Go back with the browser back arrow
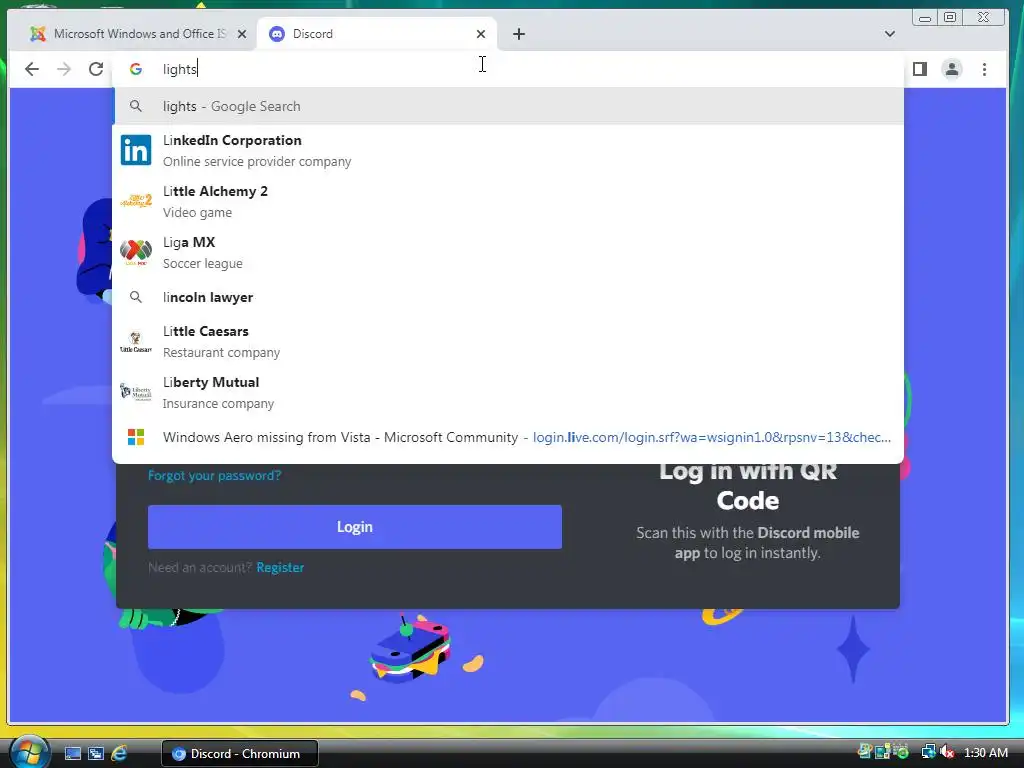The width and height of the screenshot is (1024, 768). [x=31, y=69]
